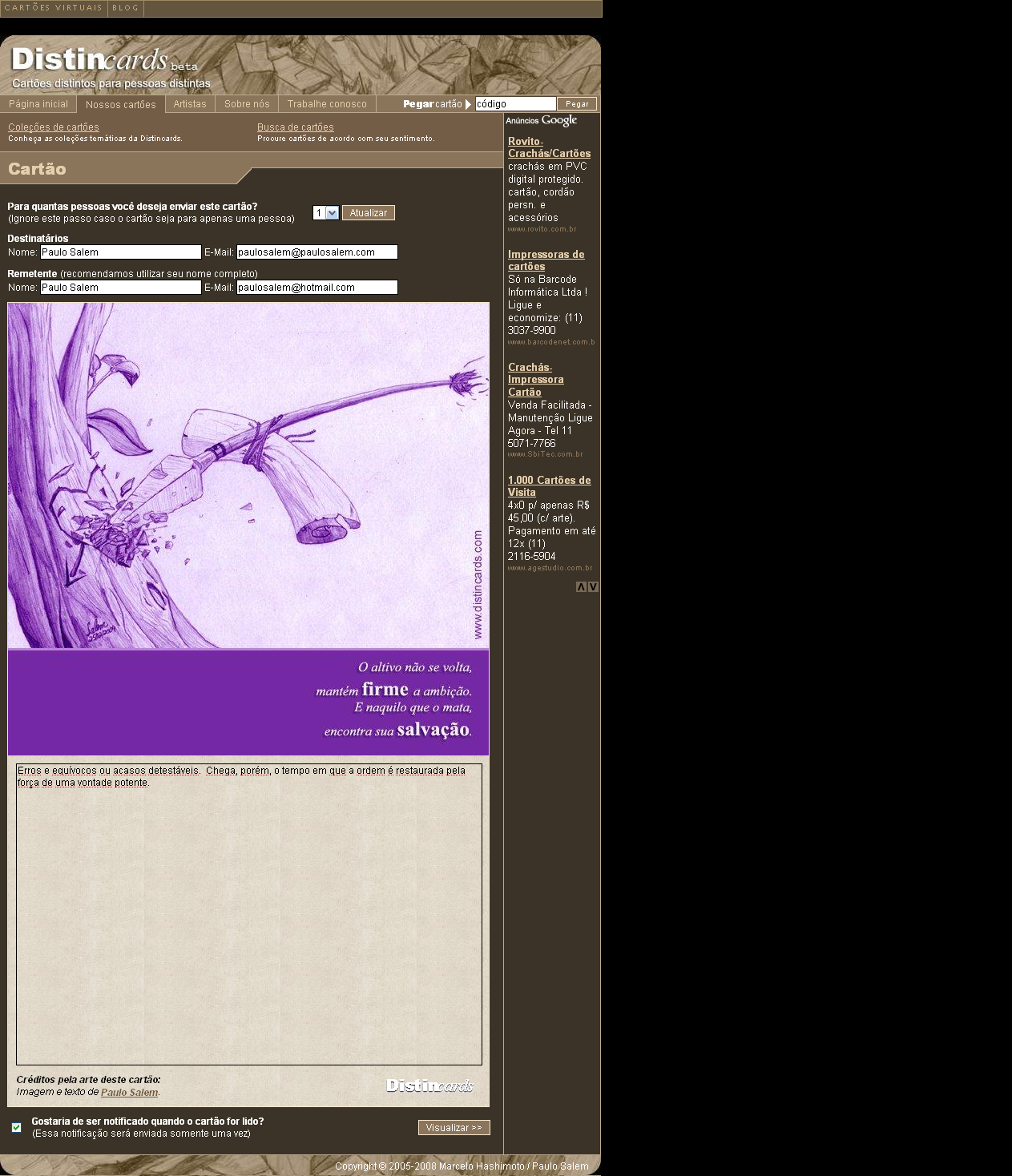1012x1176 pixels.
Task: Click the www.SbiTec.com.br ad URL
Action: click(x=545, y=454)
